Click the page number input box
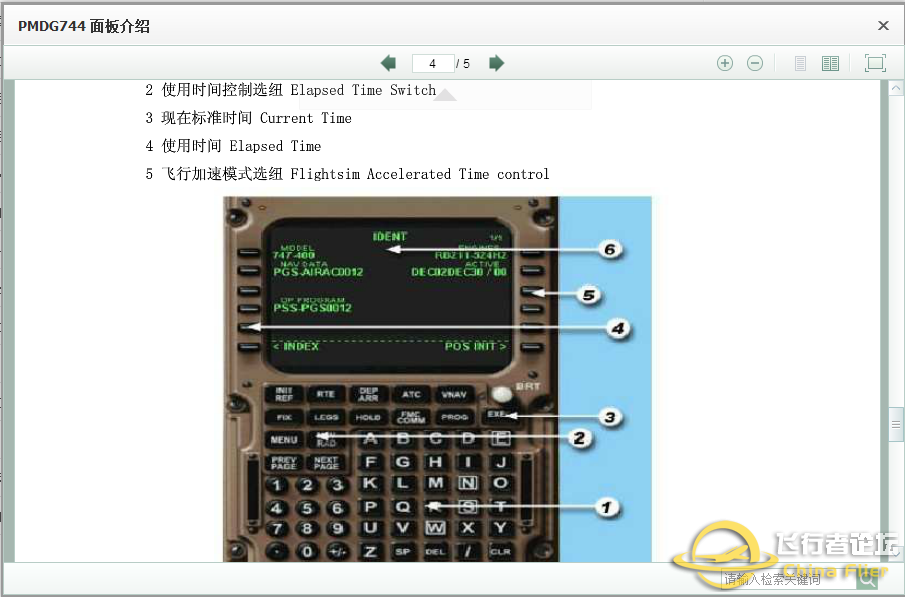 tap(432, 62)
